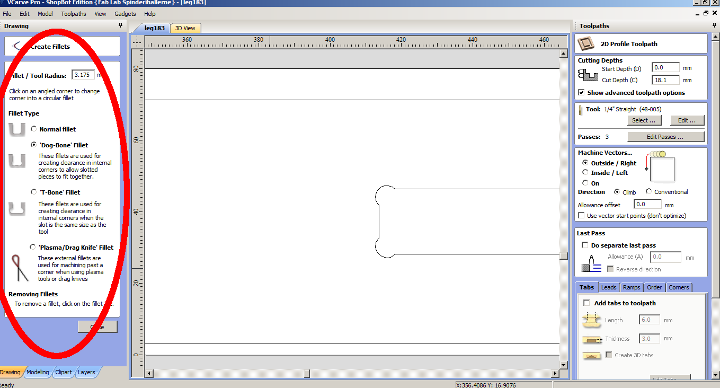The image size is (720, 388).
Task: Toggle Create 3D tabs checkbox
Action: (x=608, y=354)
